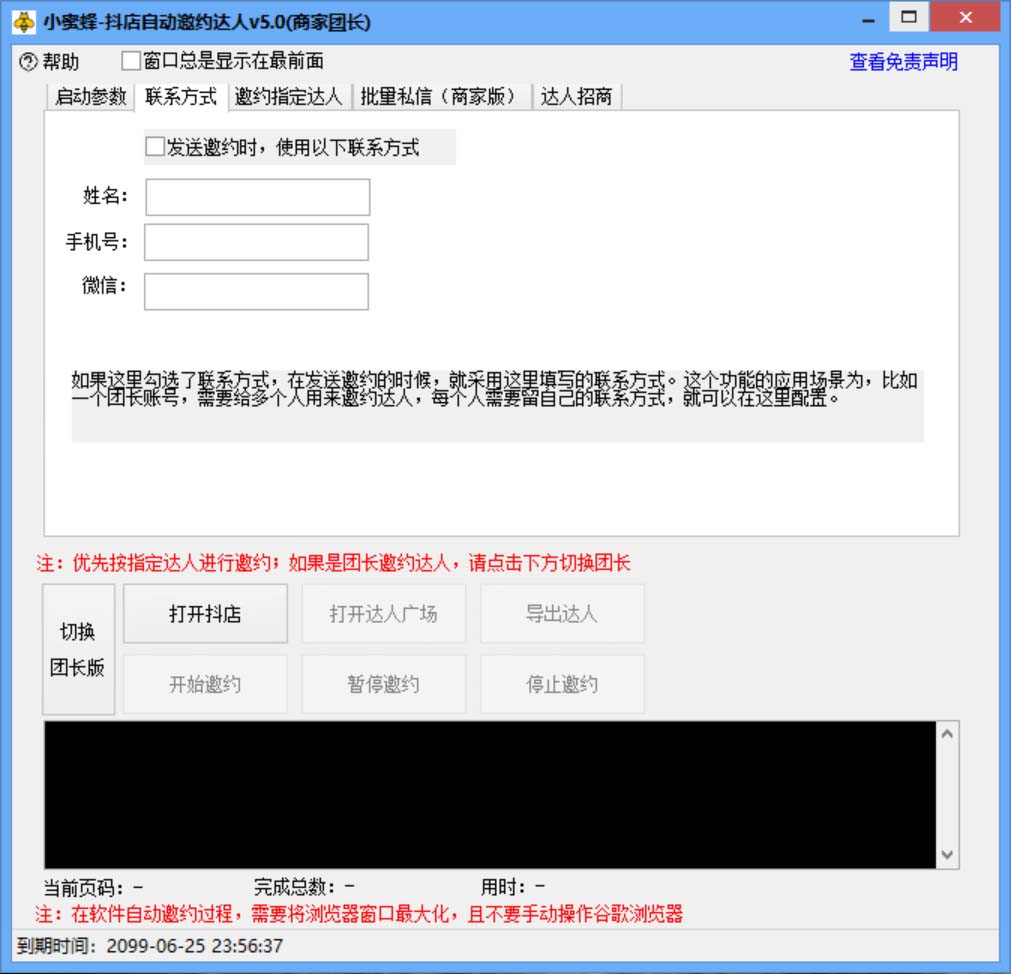Check 发送邀约时，使用以下联系方式
This screenshot has width=1011, height=974.
tap(154, 146)
